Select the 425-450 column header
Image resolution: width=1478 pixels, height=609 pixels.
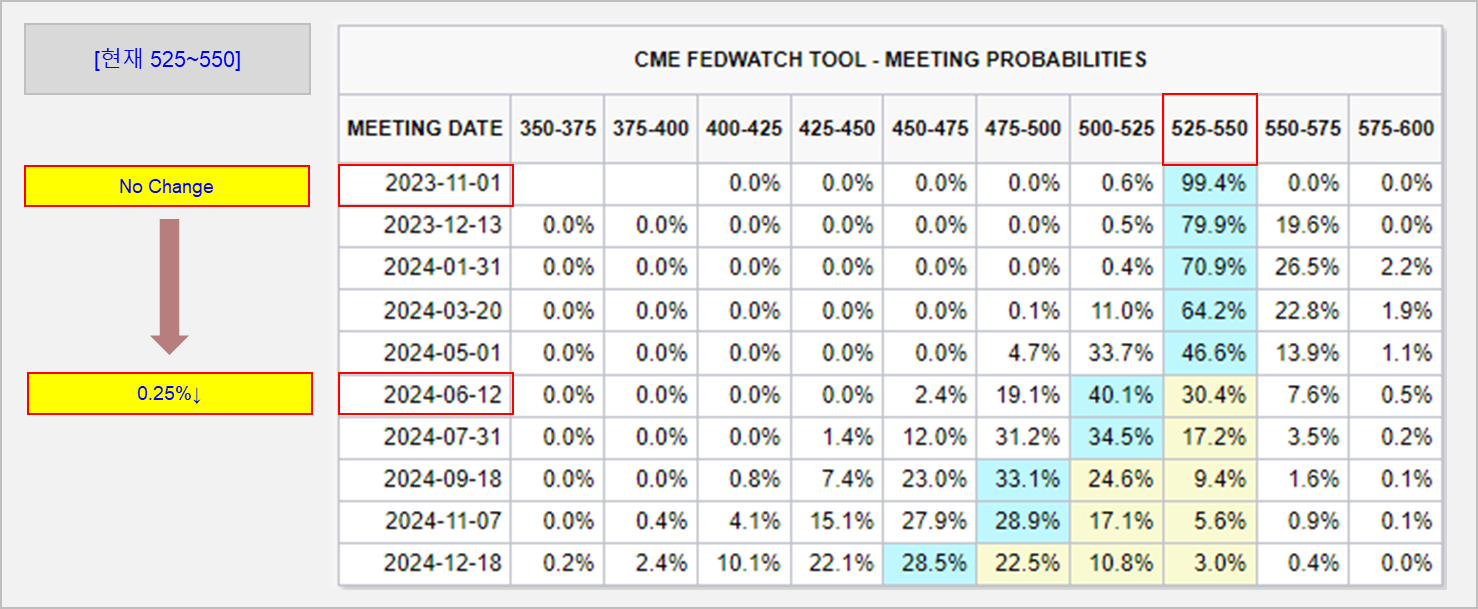pyautogui.click(x=837, y=128)
